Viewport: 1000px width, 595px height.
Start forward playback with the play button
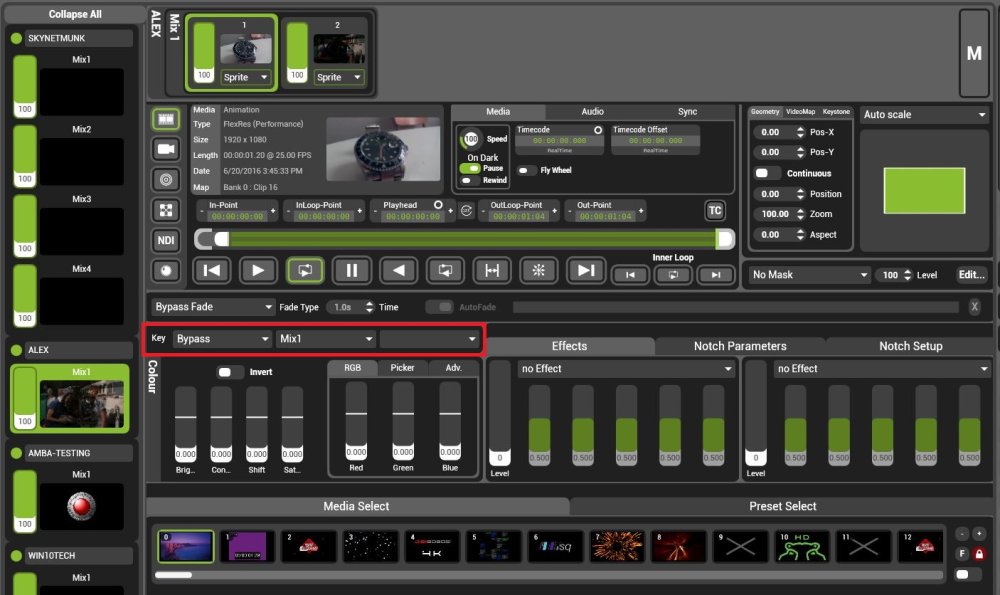pos(258,270)
